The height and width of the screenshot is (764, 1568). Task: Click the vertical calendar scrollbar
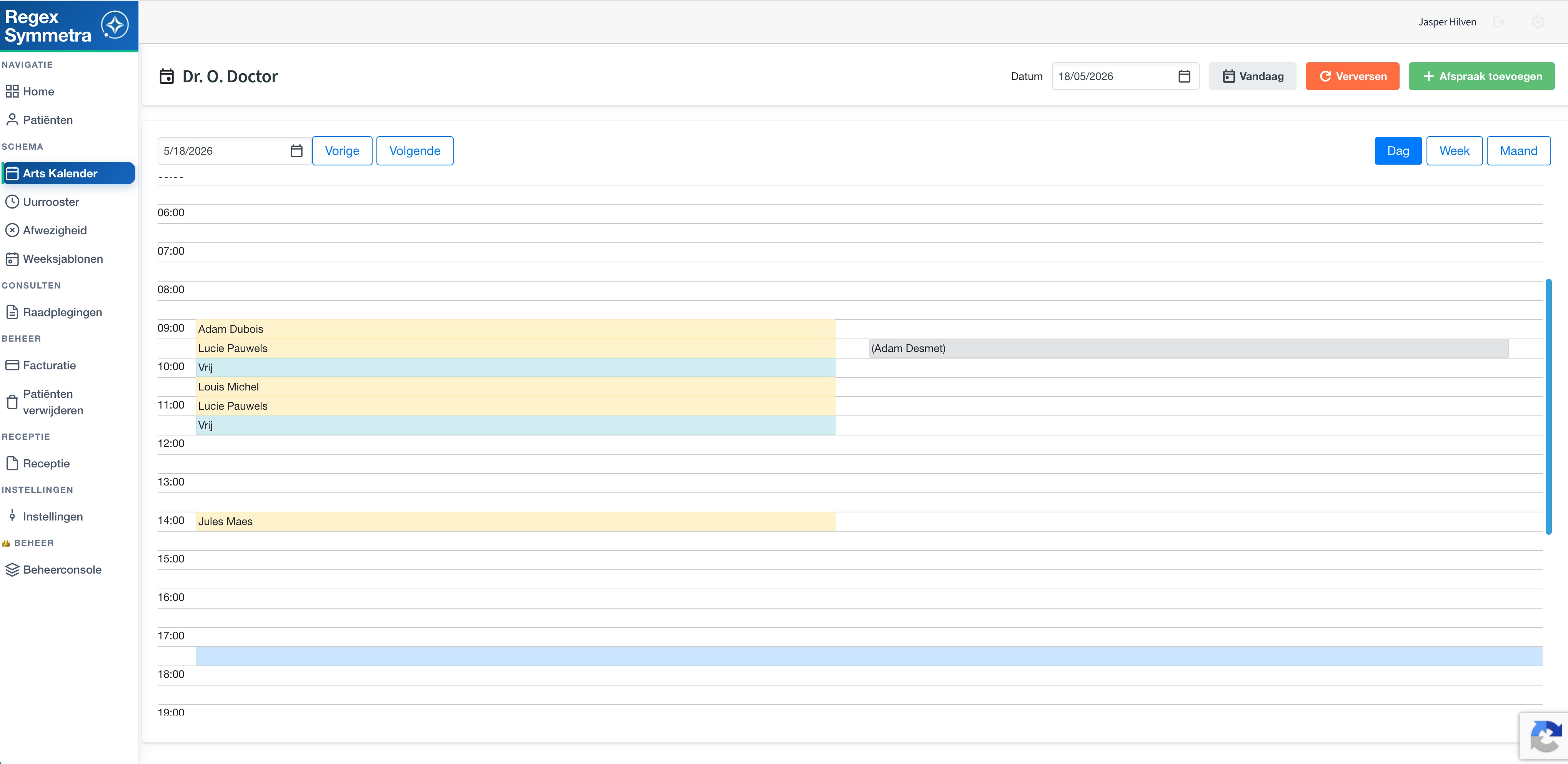1548,407
